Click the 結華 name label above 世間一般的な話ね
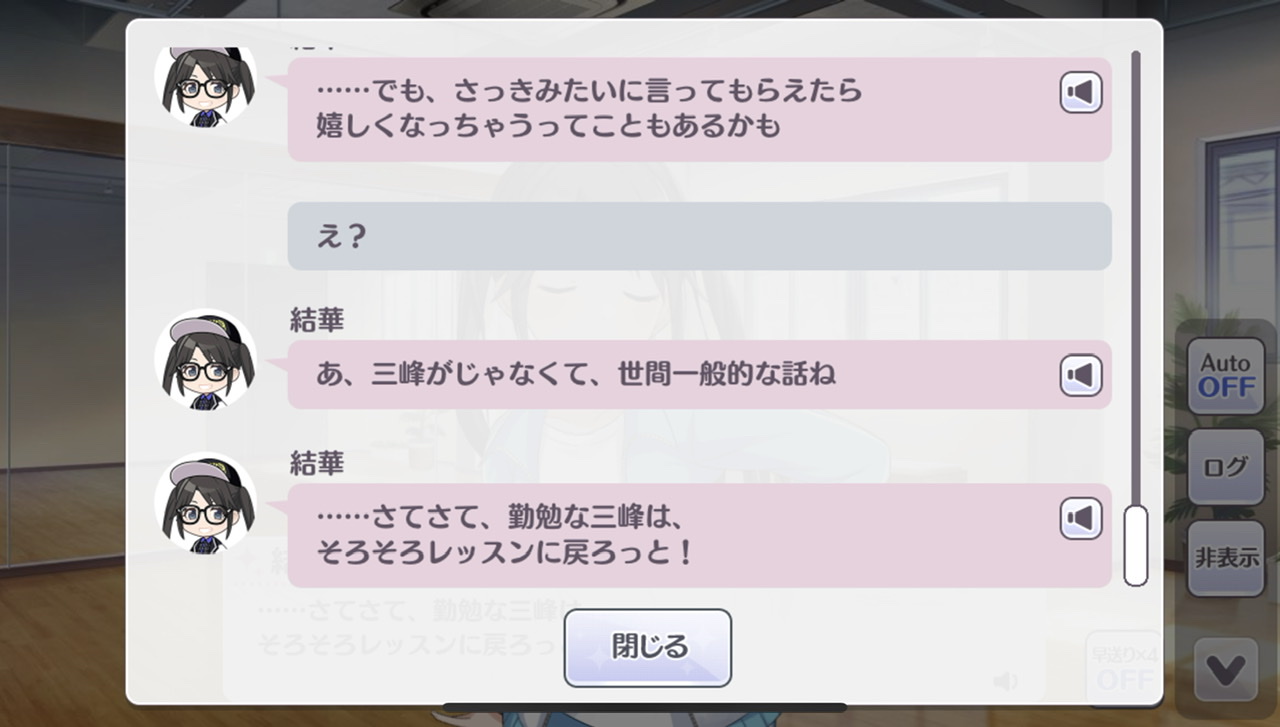Screen dimensions: 1280x727 pyautogui.click(x=317, y=320)
